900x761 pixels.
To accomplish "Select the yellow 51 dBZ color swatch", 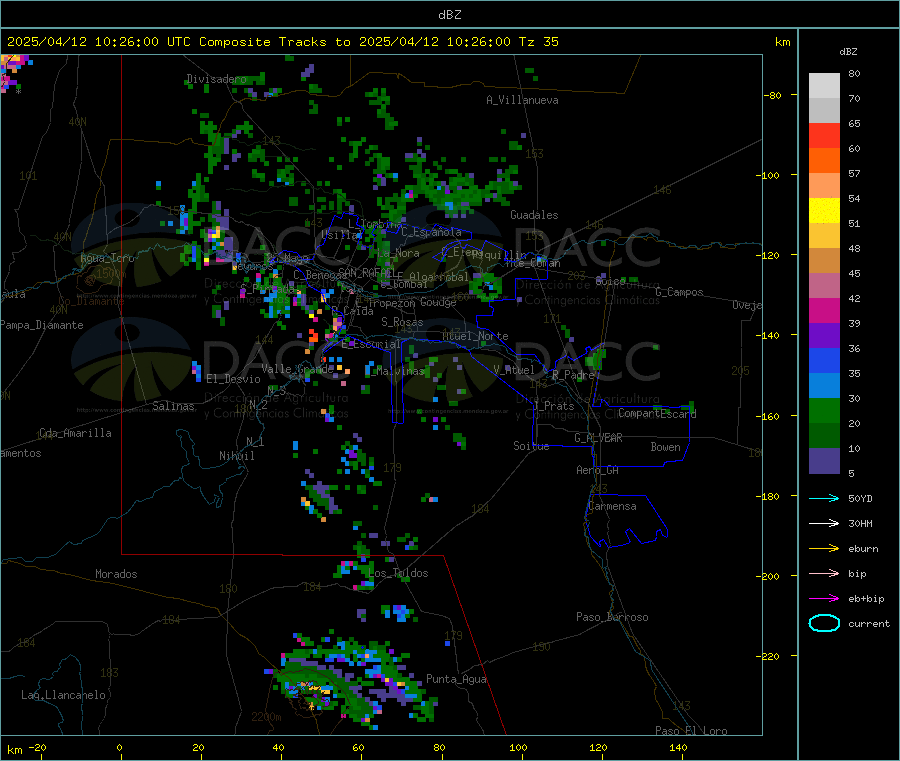I will click(x=824, y=211).
